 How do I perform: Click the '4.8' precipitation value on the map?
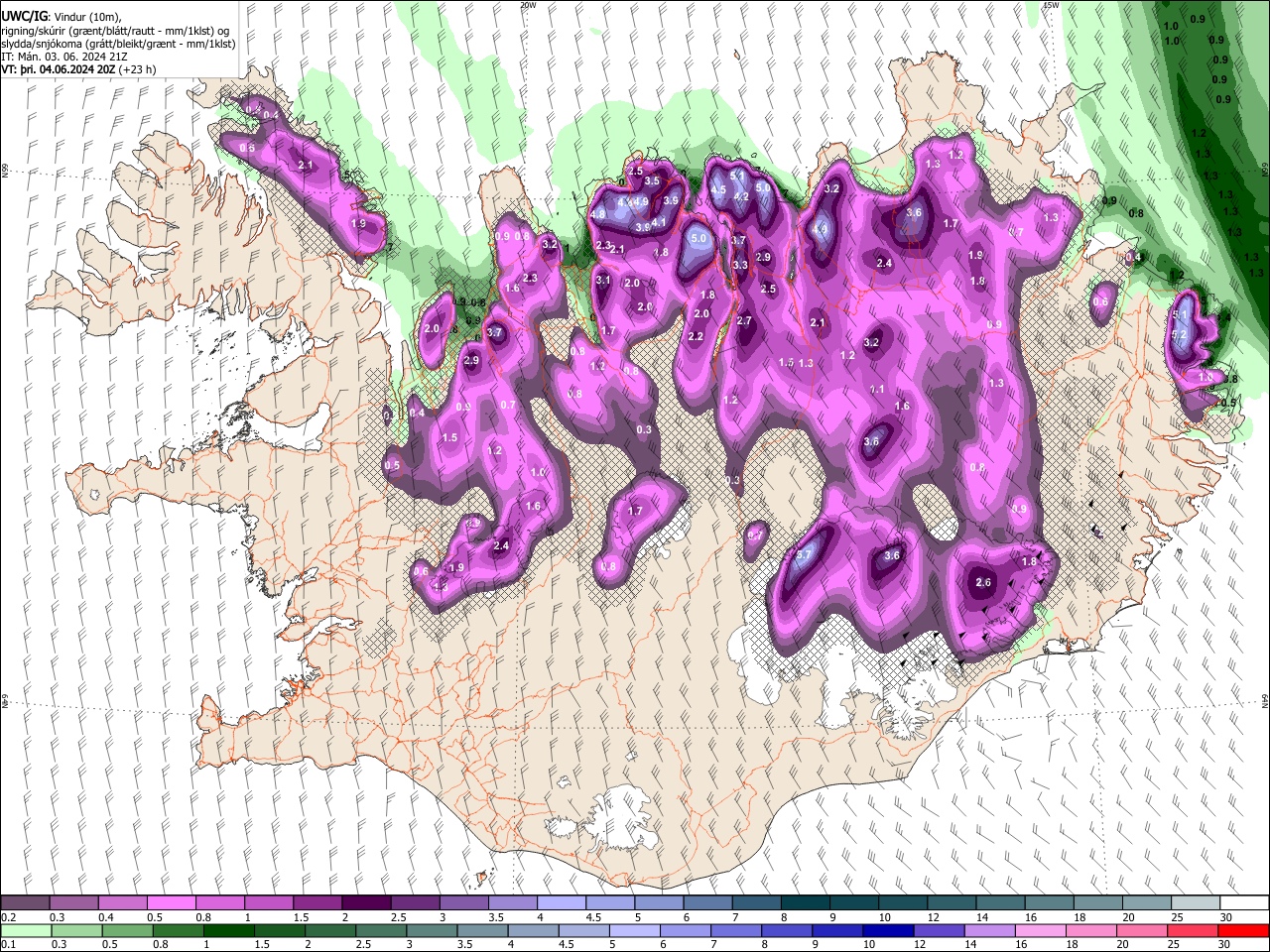(597, 214)
